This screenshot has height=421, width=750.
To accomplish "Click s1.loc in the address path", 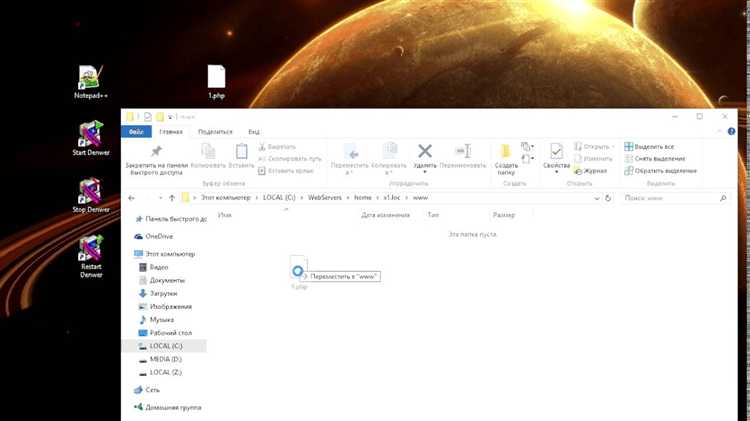I will pyautogui.click(x=392, y=198).
